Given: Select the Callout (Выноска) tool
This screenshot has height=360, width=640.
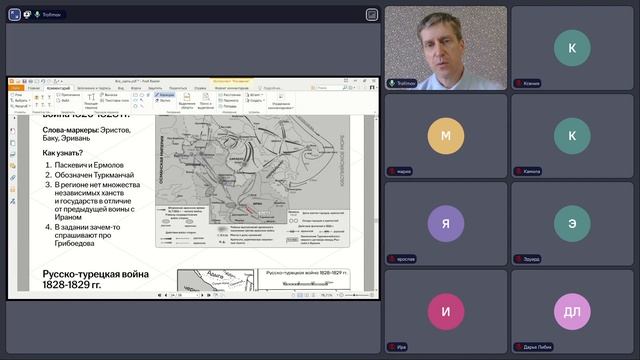Looking at the screenshot, I should [109, 95].
